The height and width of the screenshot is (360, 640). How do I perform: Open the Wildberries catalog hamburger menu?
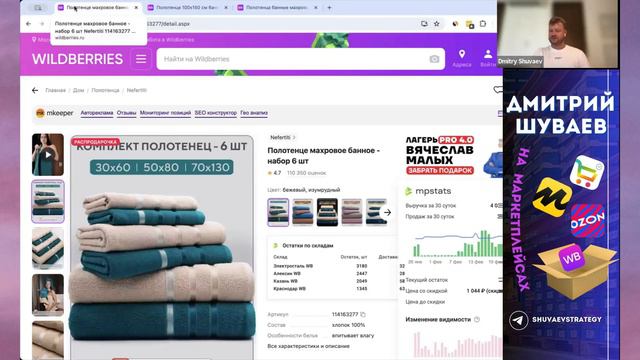coord(141,59)
